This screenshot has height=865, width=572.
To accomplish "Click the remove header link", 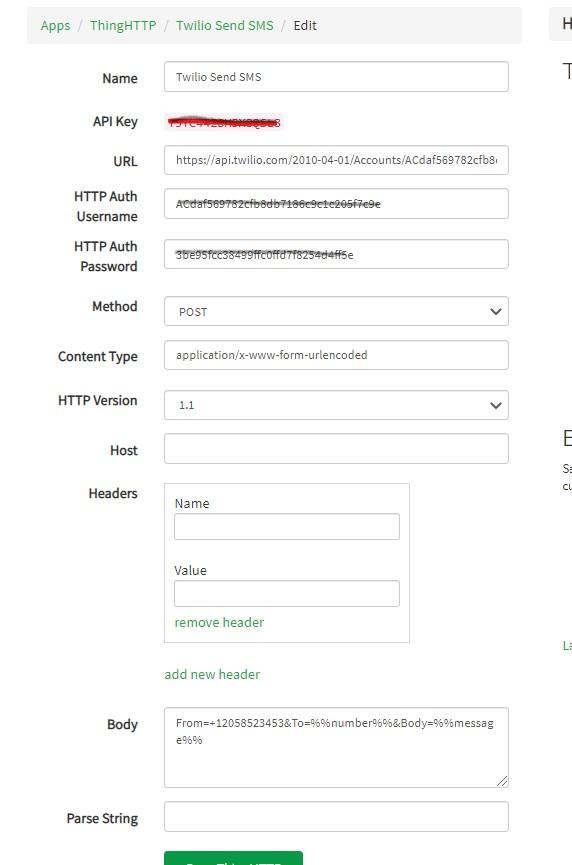I will point(219,622).
